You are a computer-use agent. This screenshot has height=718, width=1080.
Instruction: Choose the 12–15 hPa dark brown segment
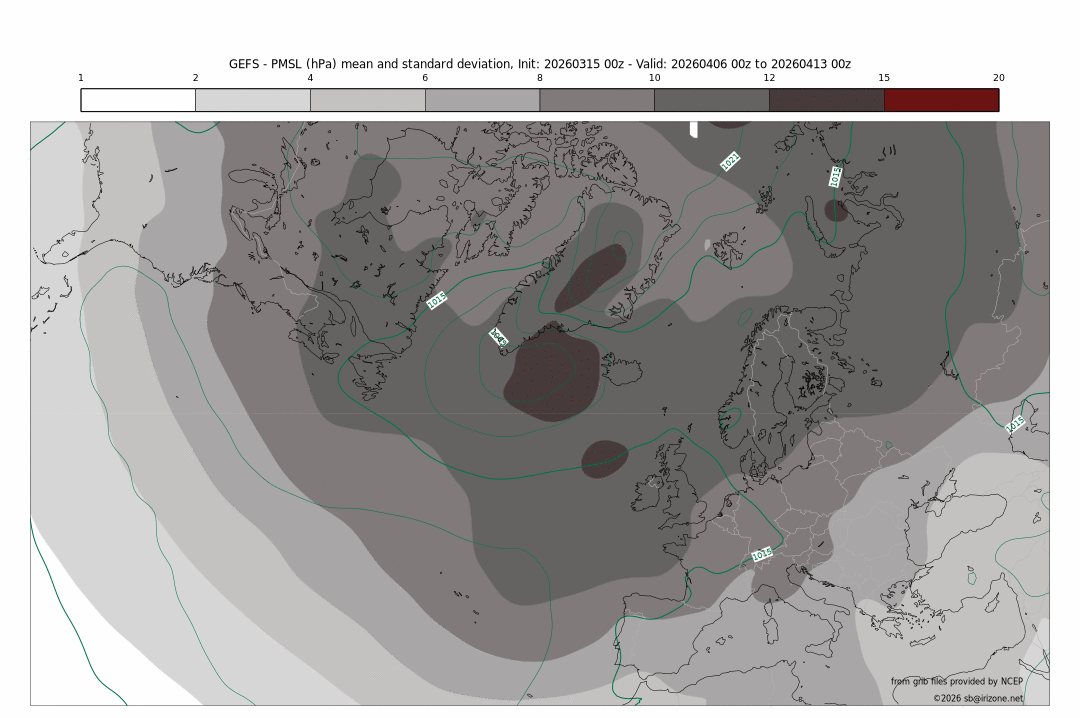(x=827, y=100)
